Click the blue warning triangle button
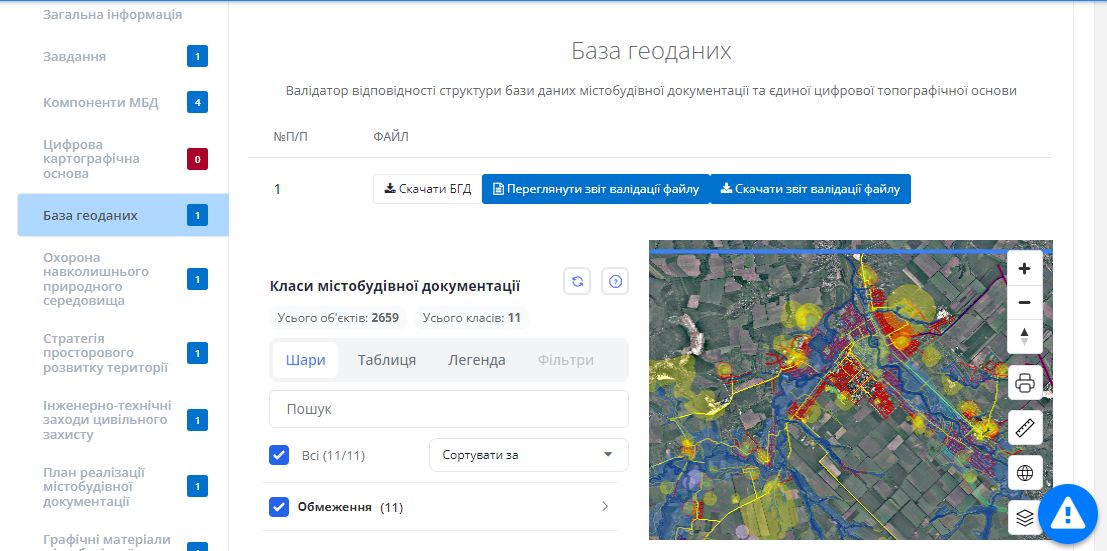Image resolution: width=1107 pixels, height=551 pixels. (x=1068, y=514)
